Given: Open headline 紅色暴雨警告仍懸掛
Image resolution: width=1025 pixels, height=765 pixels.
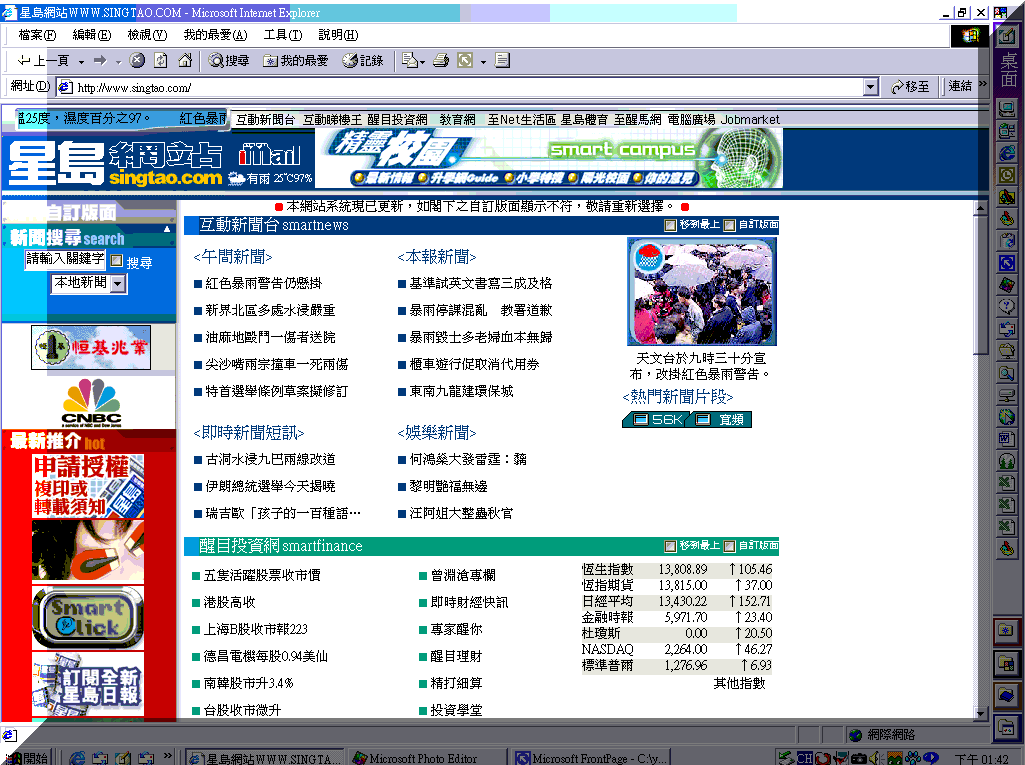Looking at the screenshot, I should click(x=263, y=283).
